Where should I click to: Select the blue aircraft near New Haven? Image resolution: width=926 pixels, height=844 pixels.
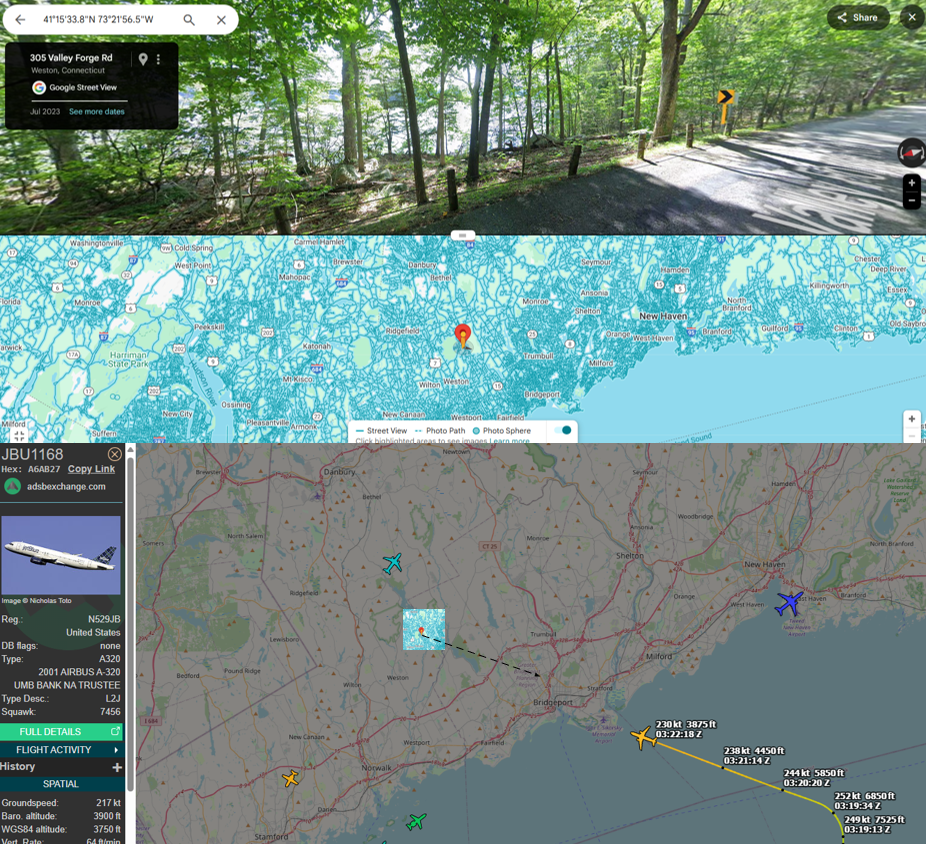click(x=789, y=604)
